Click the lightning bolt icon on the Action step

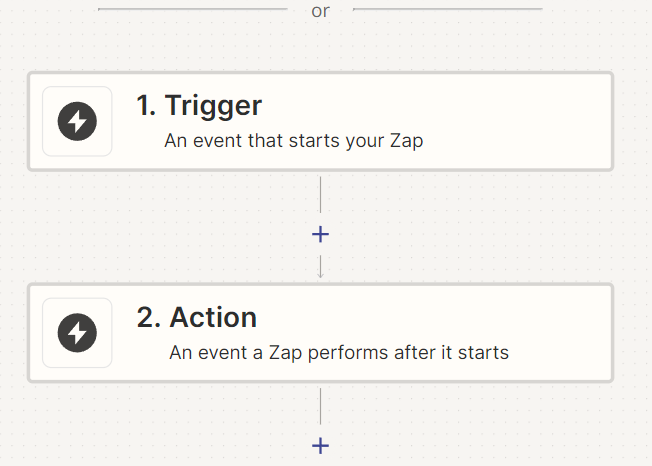pos(77,333)
